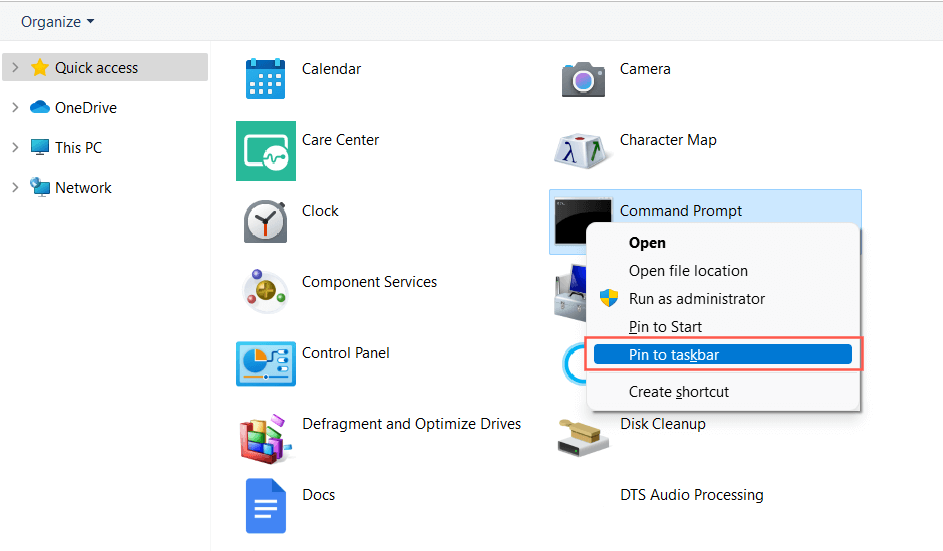
Task: Select Run as administrator menu entry
Action: pyautogui.click(x=696, y=299)
